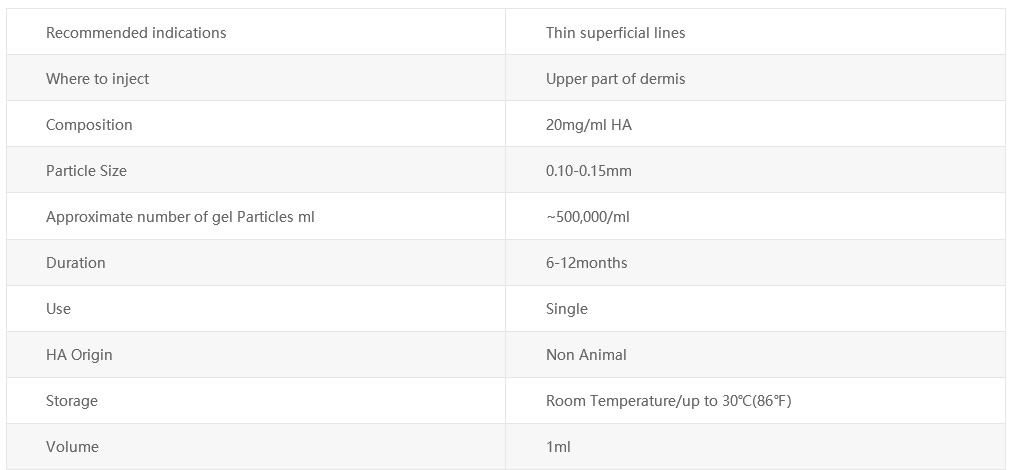Click the 'Where to inject' row label
Image resolution: width=1010 pixels, height=470 pixels.
tap(97, 79)
